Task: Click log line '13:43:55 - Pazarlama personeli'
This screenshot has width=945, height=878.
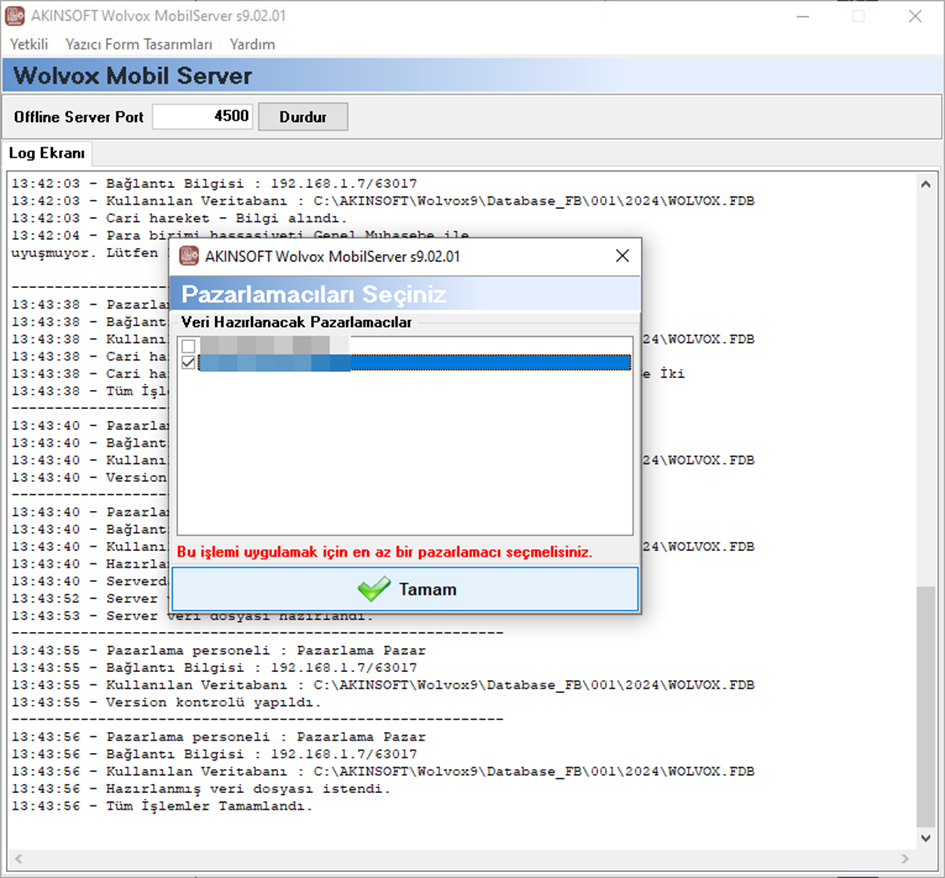Action: point(218,651)
